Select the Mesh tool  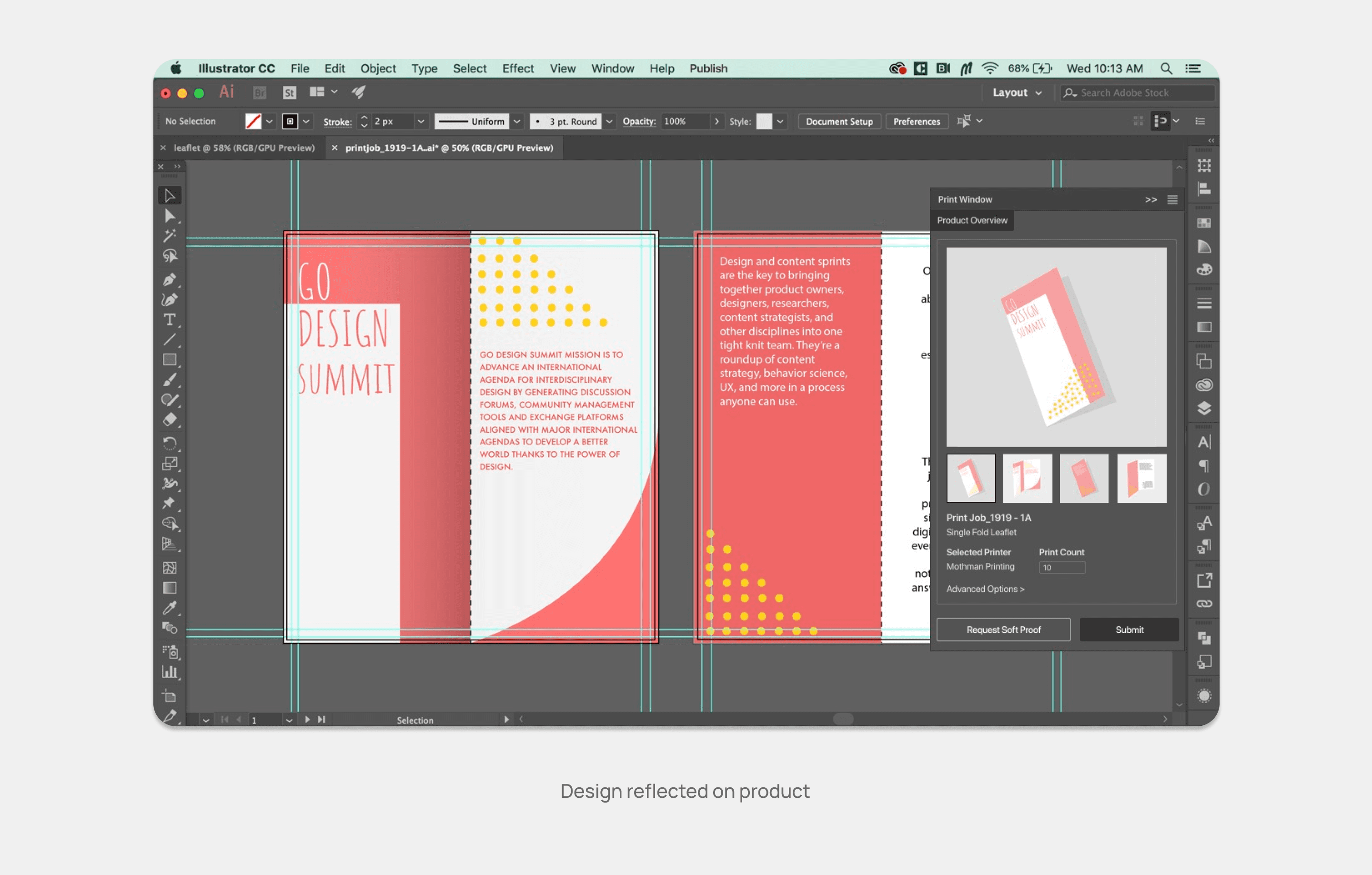click(x=169, y=567)
